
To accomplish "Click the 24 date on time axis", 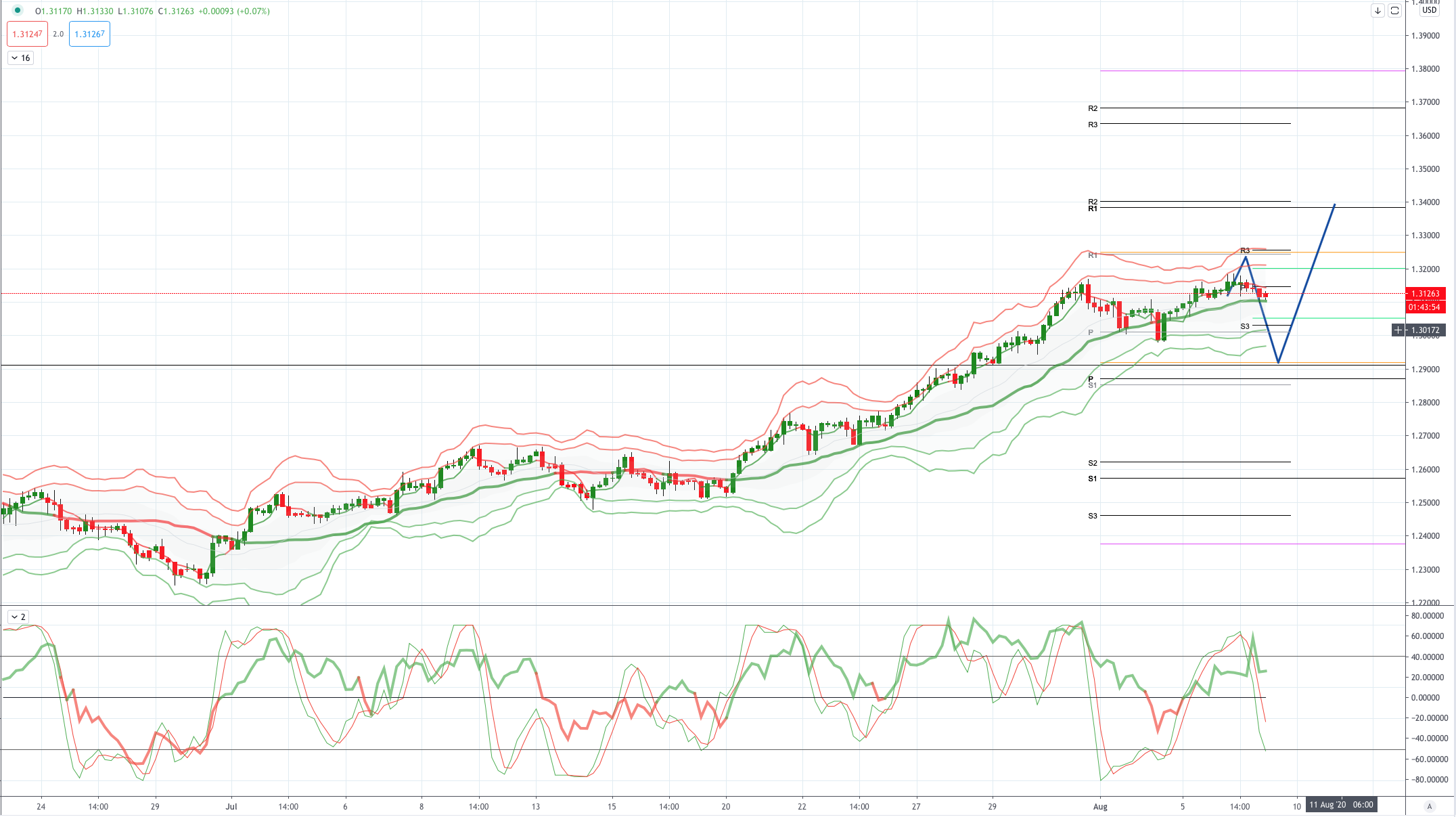I will pos(41,806).
